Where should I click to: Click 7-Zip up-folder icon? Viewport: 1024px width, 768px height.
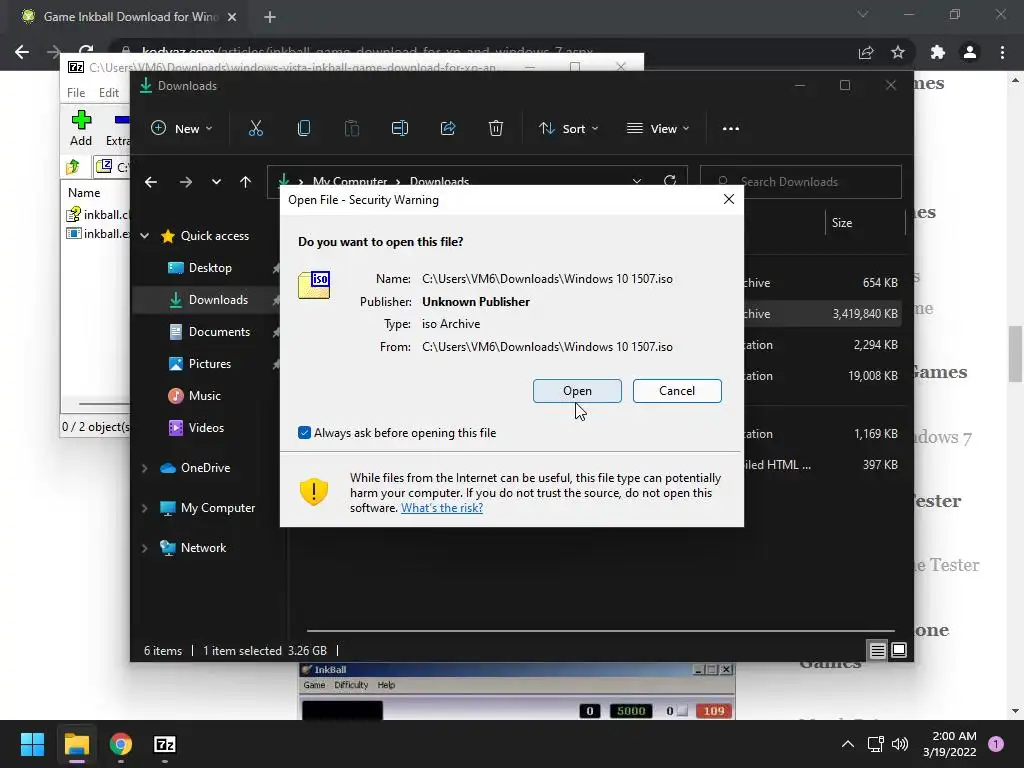click(x=73, y=167)
